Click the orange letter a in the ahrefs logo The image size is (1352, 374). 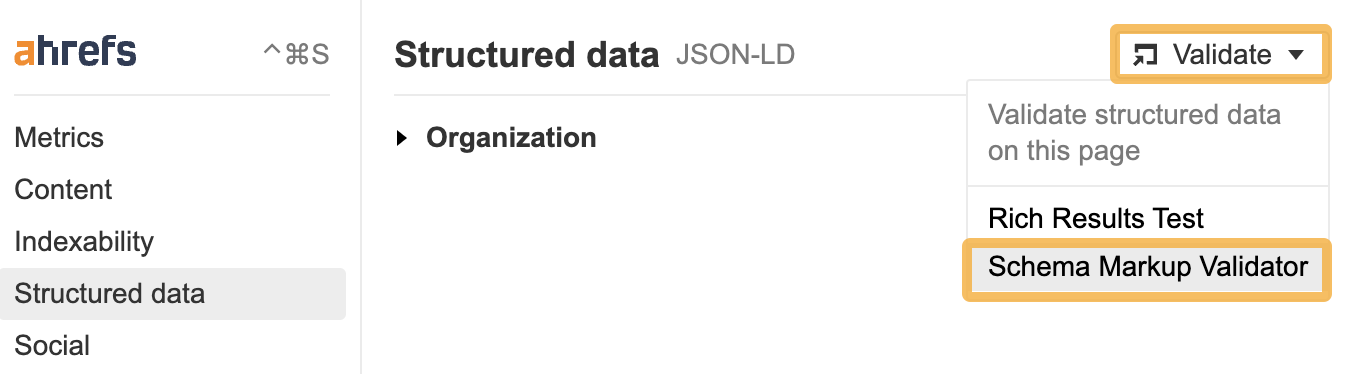pos(23,55)
